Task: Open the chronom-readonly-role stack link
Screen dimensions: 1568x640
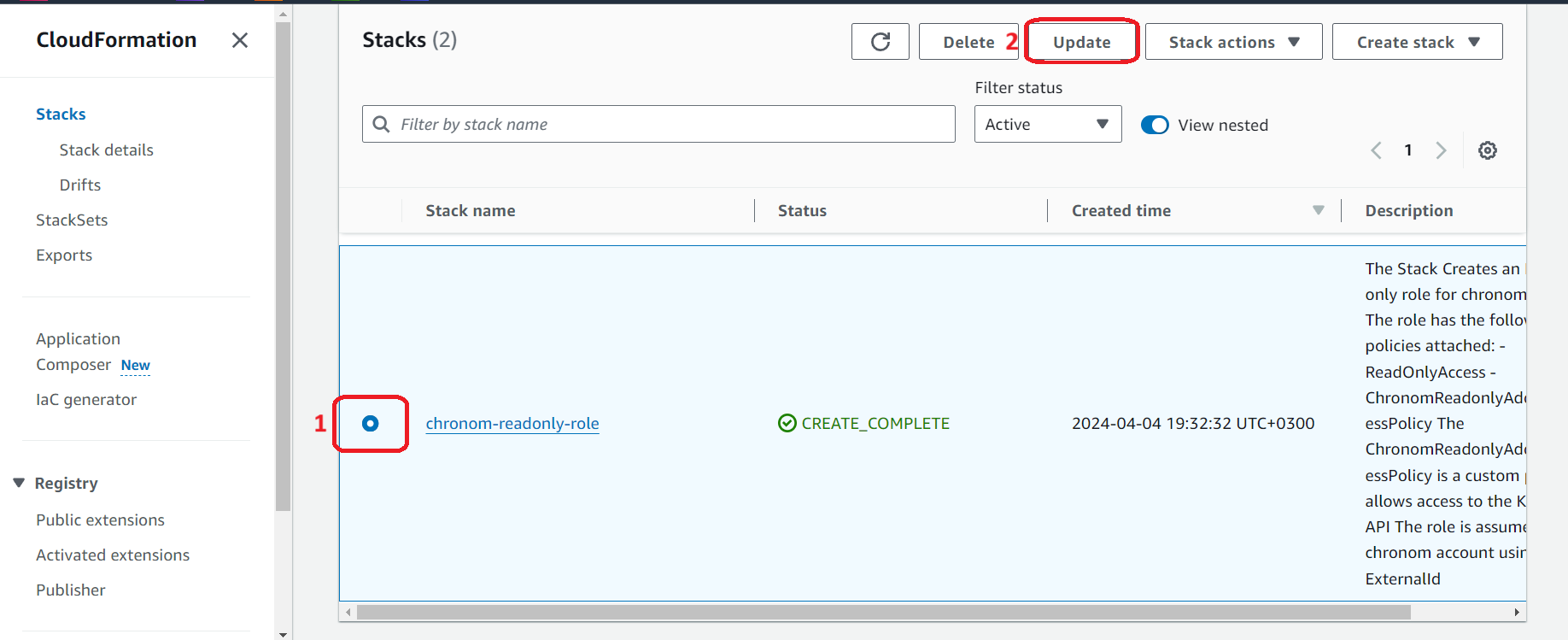Action: [x=512, y=423]
